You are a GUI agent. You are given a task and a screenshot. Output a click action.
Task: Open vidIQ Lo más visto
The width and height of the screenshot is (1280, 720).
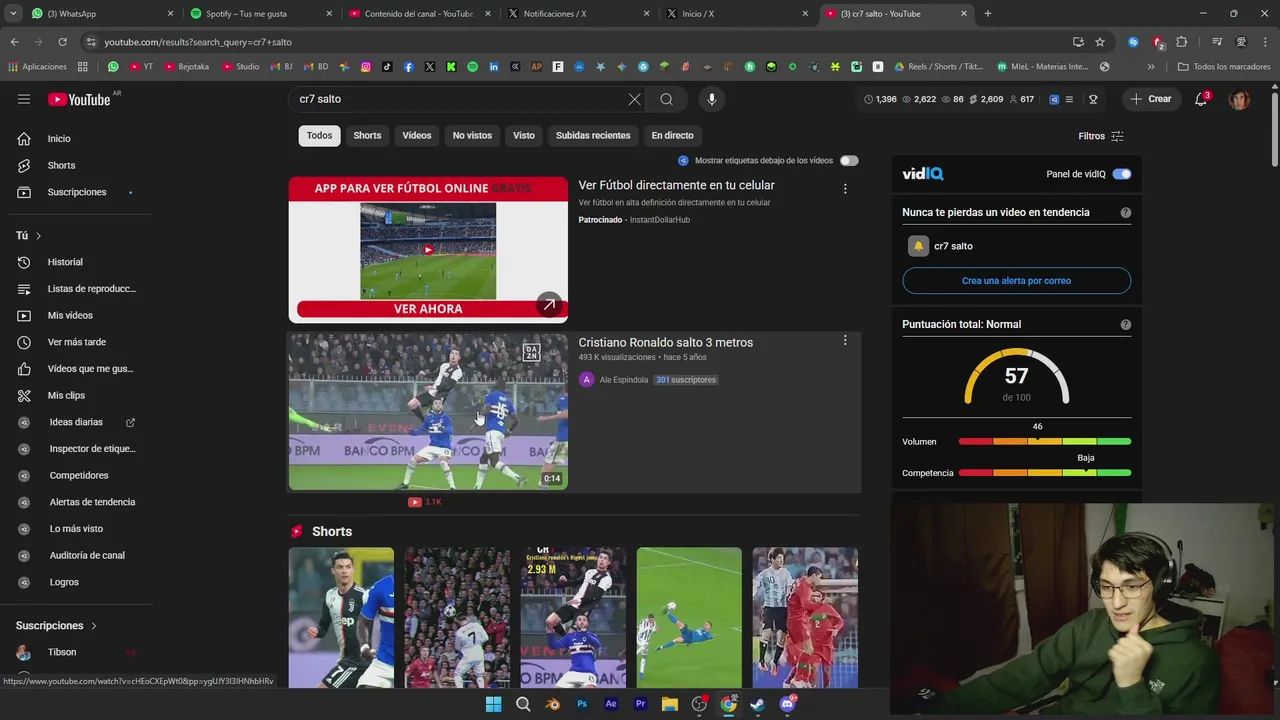(76, 528)
